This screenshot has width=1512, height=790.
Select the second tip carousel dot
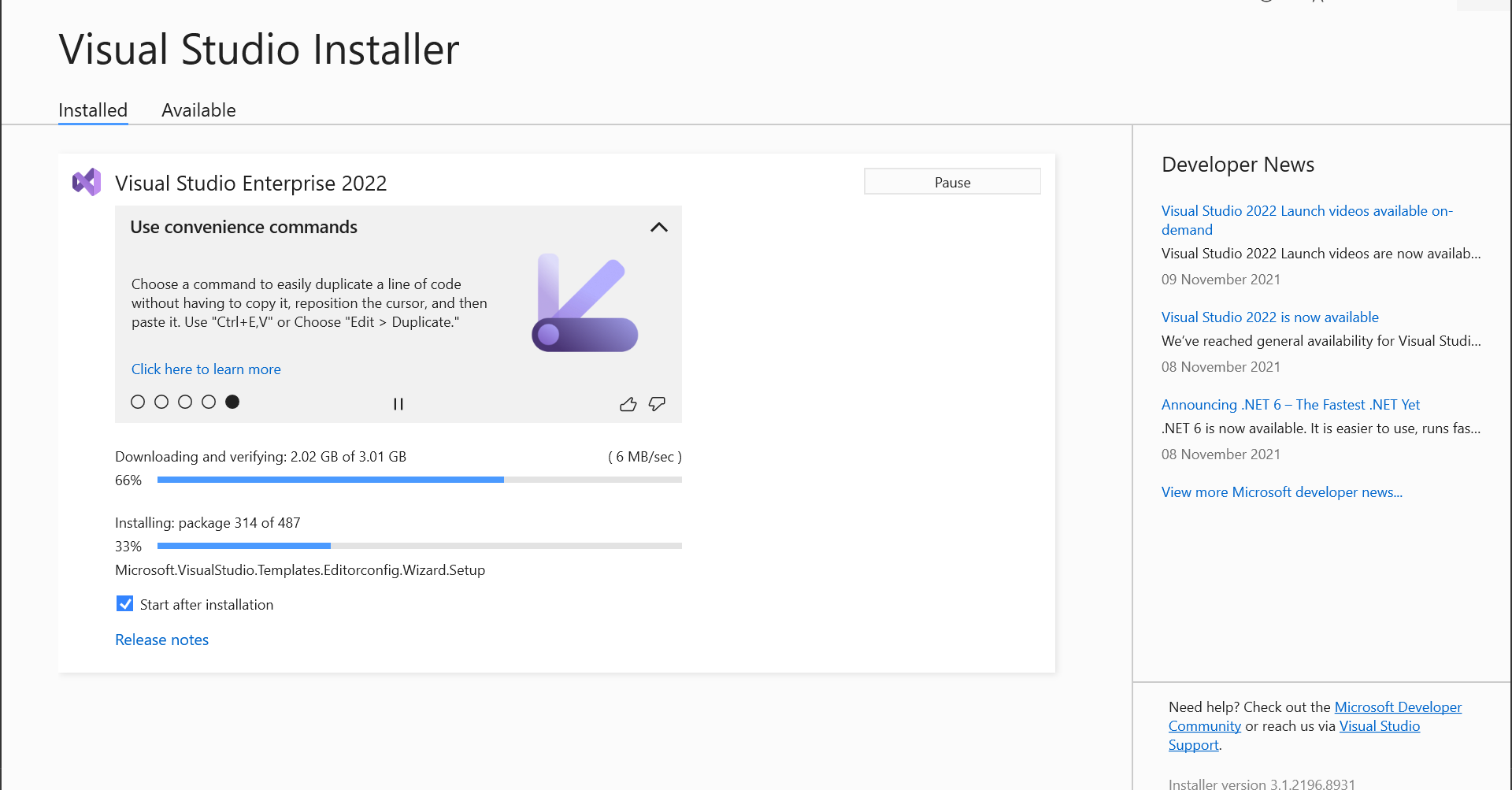click(161, 402)
